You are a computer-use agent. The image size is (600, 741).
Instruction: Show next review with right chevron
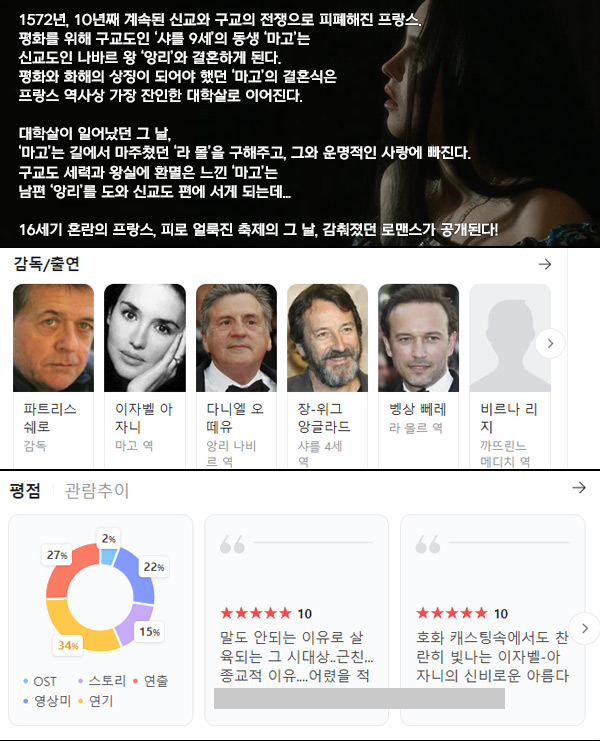coord(584,629)
